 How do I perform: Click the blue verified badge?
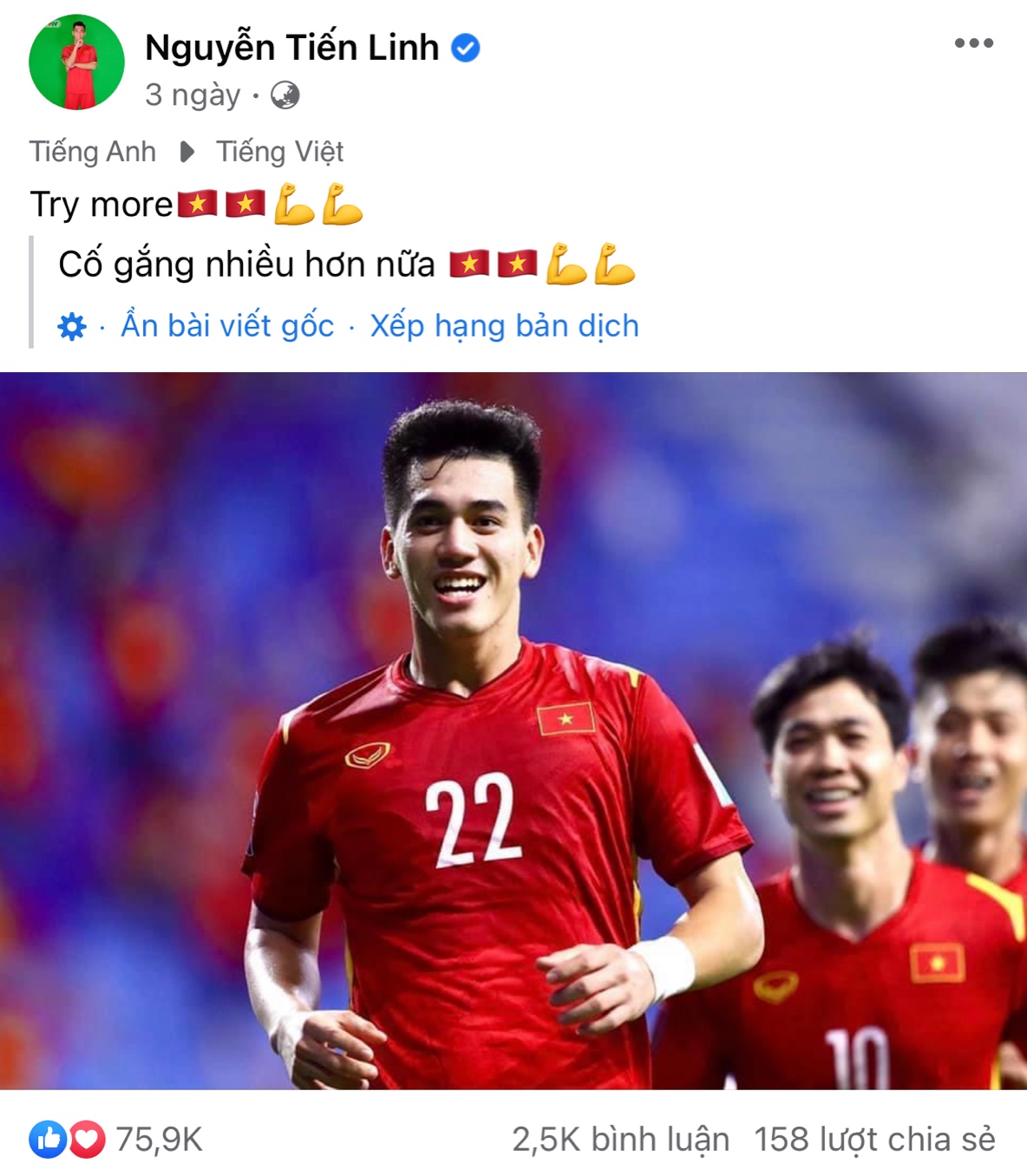(x=466, y=48)
